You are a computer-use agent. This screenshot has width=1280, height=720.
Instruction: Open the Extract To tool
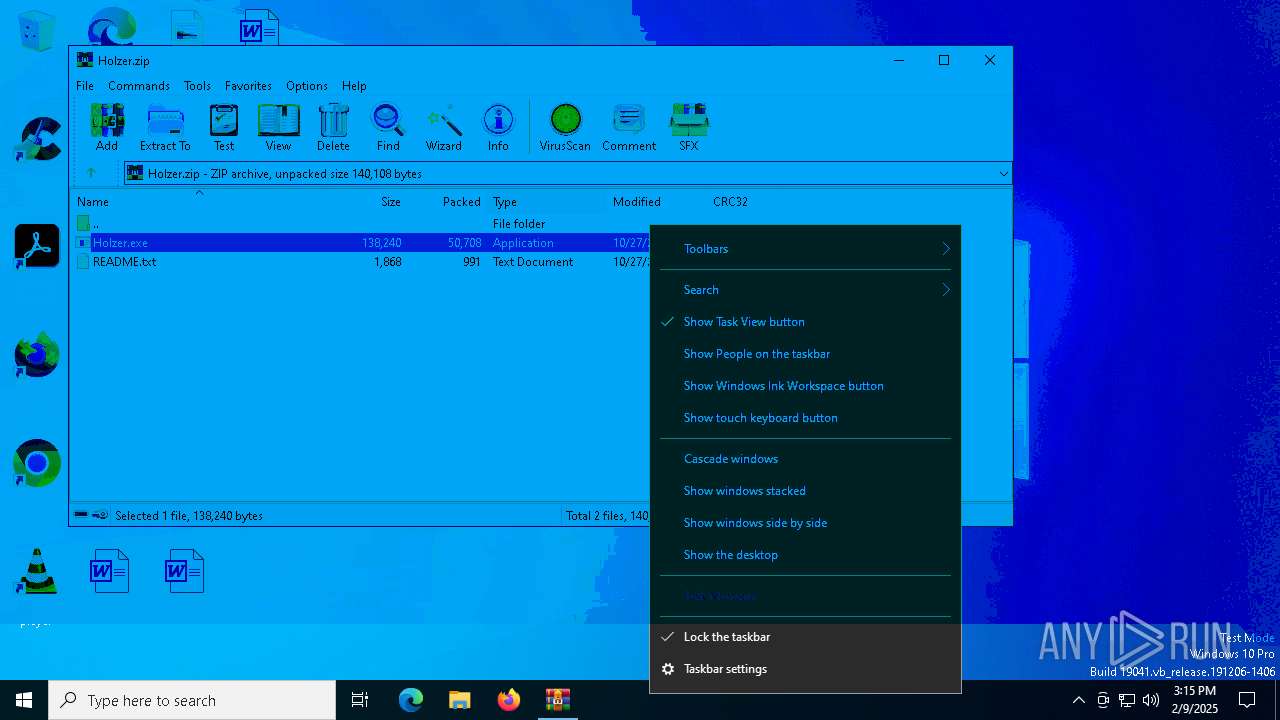point(165,127)
